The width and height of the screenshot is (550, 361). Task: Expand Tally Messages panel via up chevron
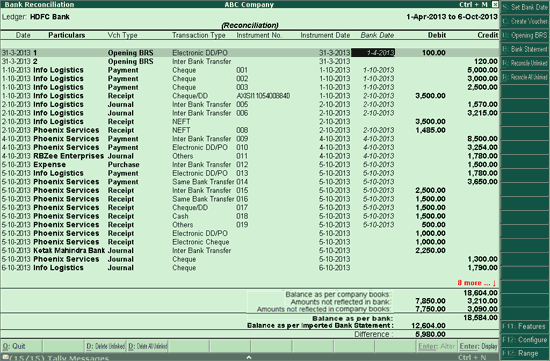point(249,357)
